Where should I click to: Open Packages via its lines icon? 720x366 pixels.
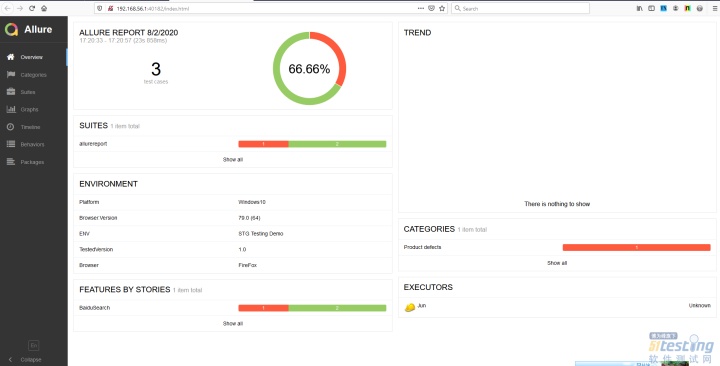point(11,162)
